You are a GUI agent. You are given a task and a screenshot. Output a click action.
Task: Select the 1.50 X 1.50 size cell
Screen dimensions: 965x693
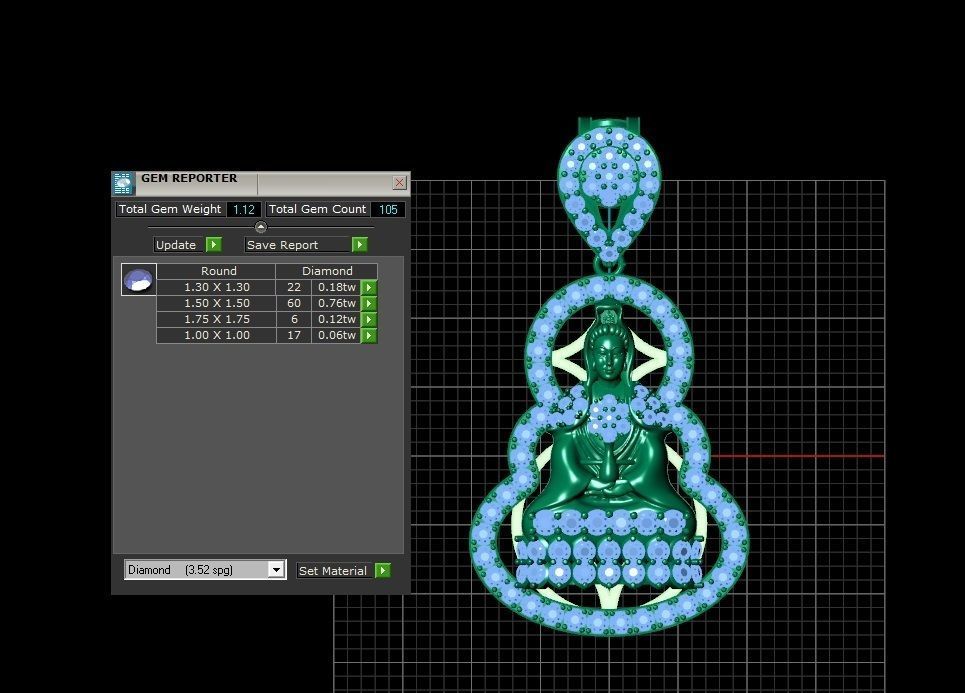point(217,303)
